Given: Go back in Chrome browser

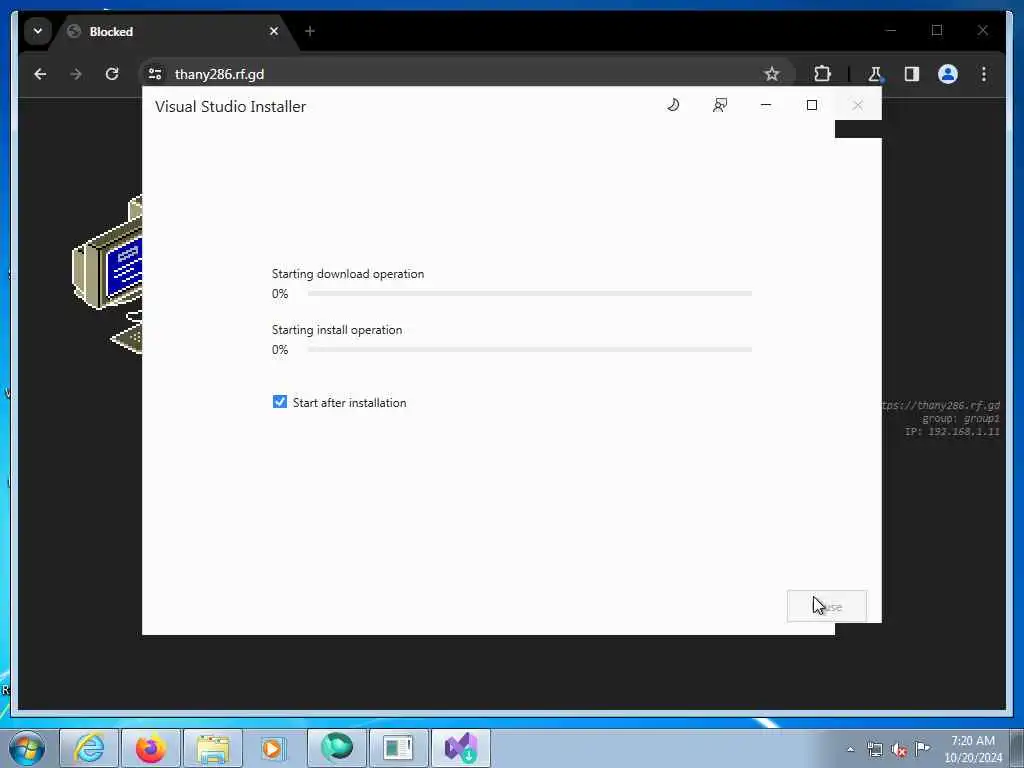Looking at the screenshot, I should [x=40, y=74].
